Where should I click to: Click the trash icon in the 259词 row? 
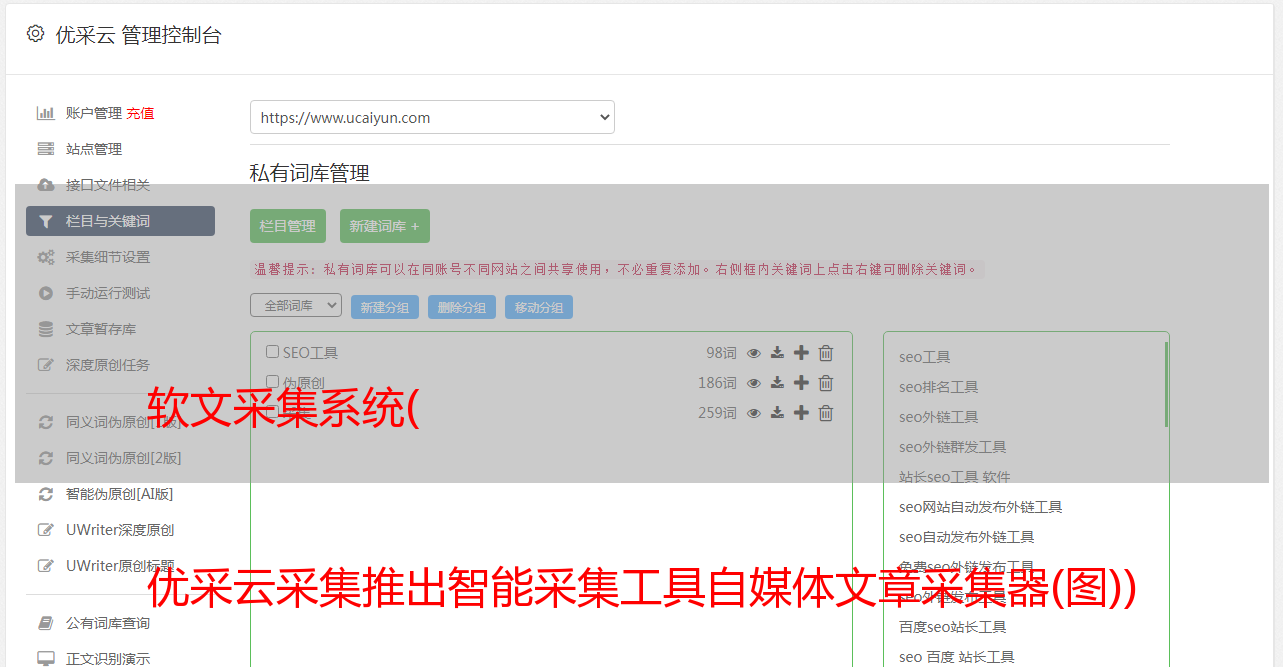click(x=826, y=413)
